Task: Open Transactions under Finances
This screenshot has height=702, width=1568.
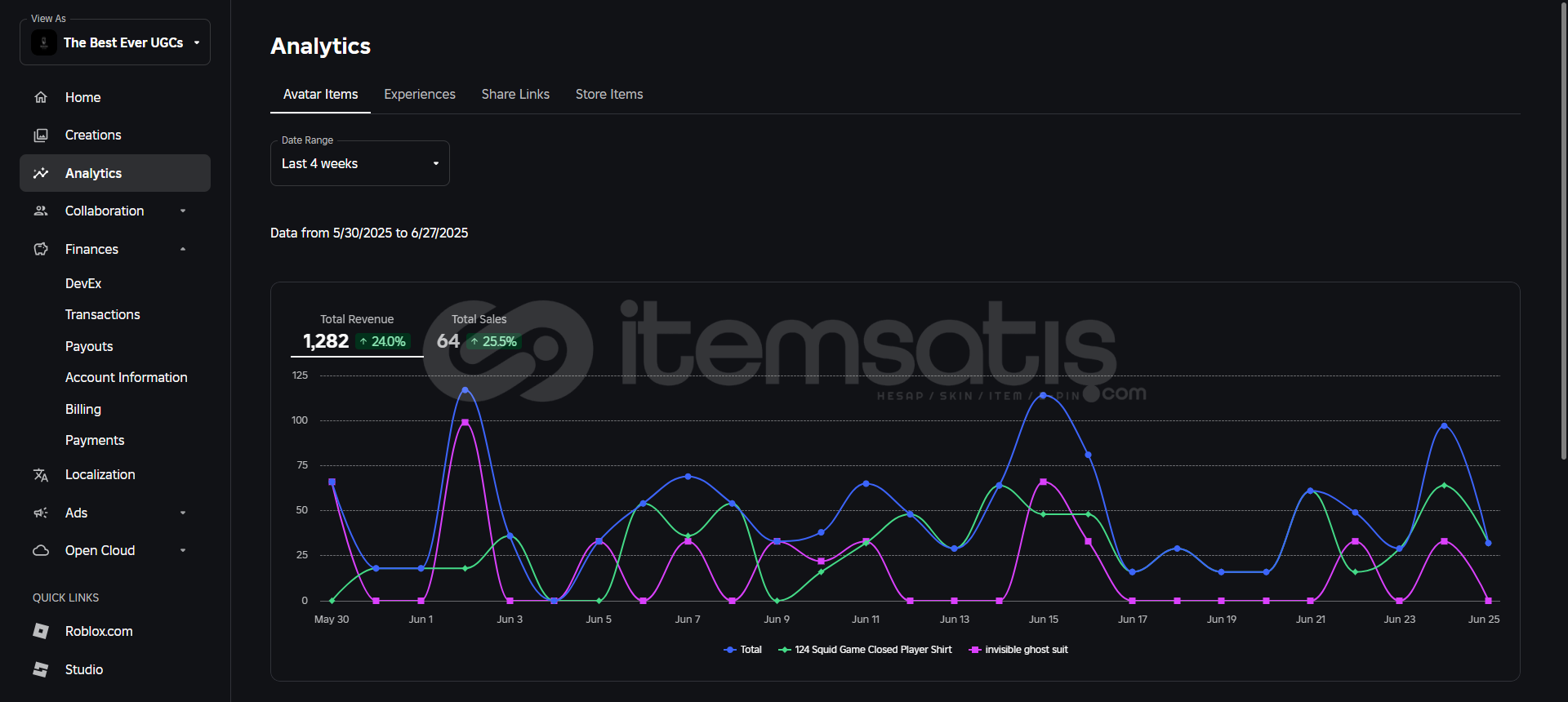Action: (103, 314)
